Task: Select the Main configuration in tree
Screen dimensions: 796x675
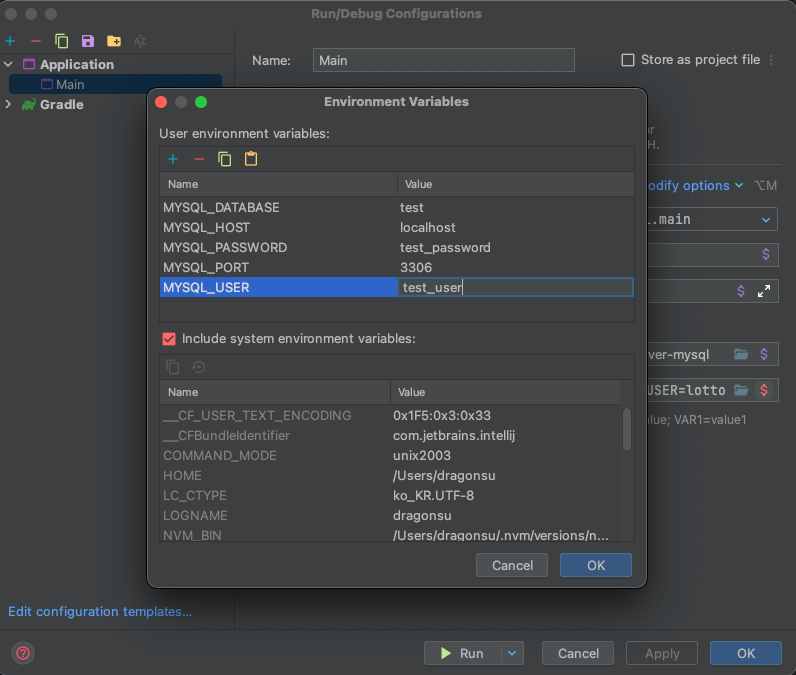Action: click(115, 84)
